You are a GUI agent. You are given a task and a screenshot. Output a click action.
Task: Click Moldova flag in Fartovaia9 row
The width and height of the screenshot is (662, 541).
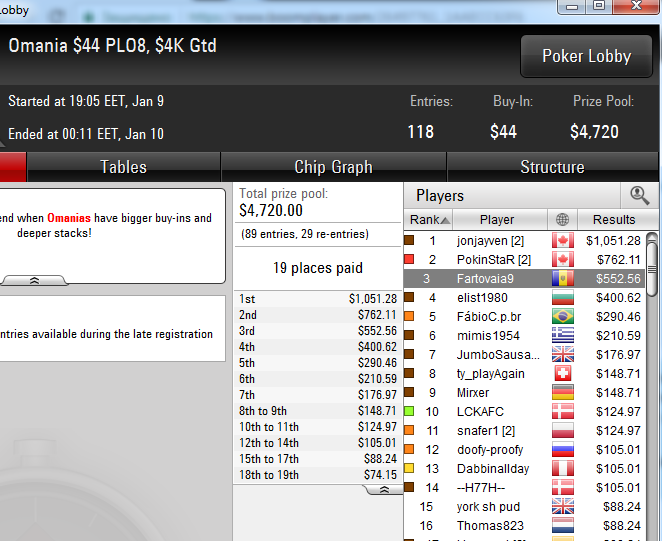click(x=563, y=278)
